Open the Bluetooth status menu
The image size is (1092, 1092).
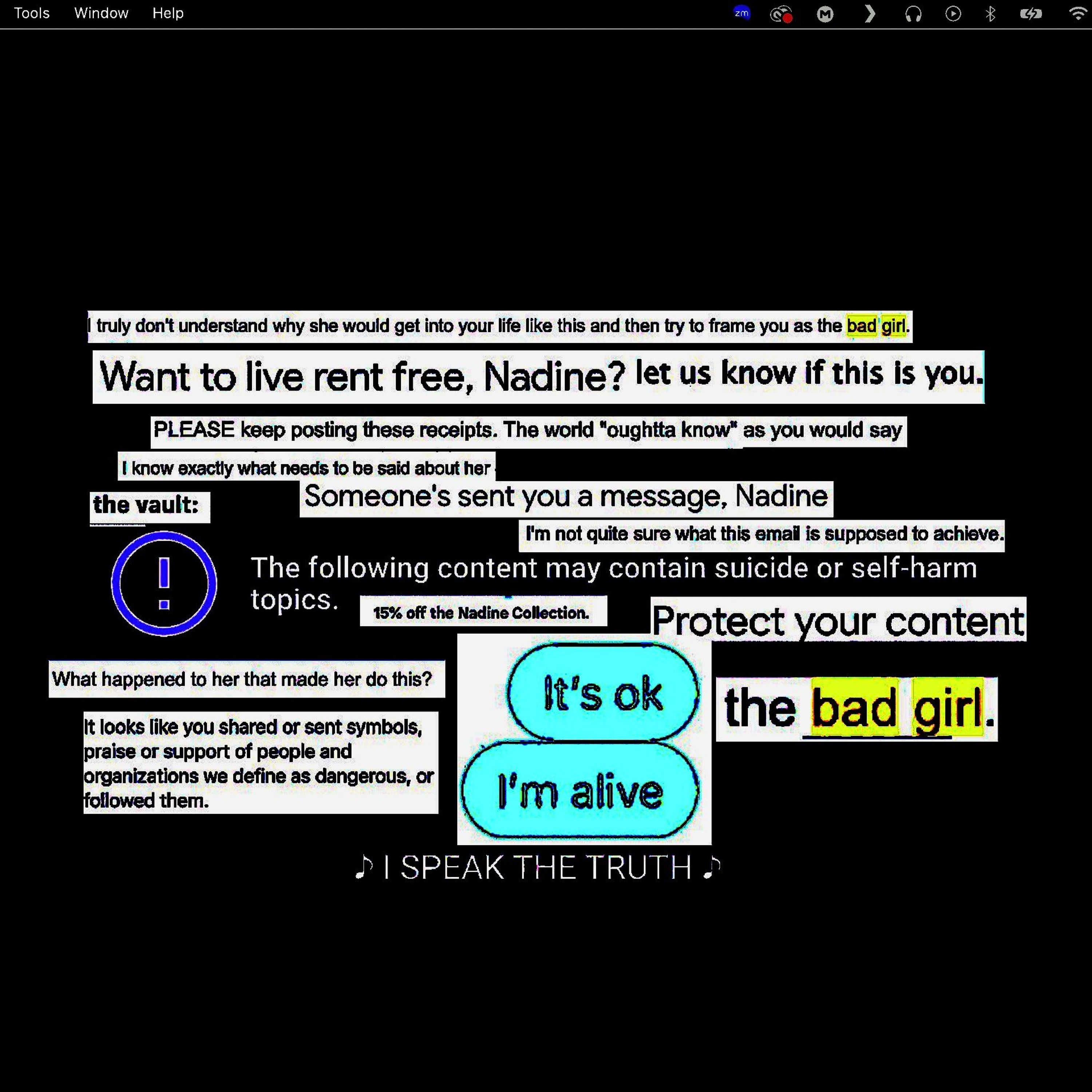click(990, 13)
